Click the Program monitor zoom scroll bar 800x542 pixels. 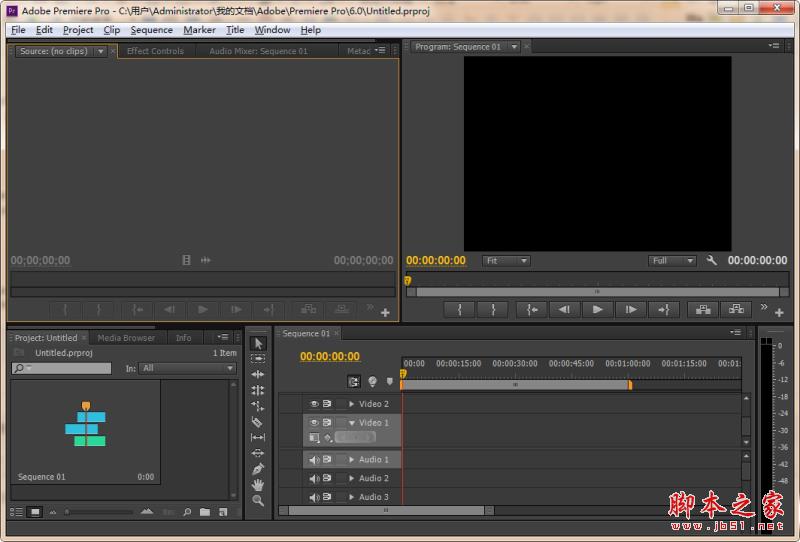click(597, 292)
